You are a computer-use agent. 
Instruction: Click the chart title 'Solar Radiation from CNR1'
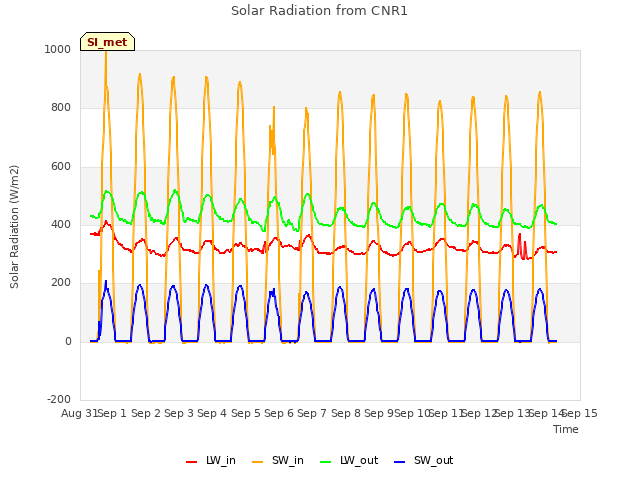coord(319,11)
